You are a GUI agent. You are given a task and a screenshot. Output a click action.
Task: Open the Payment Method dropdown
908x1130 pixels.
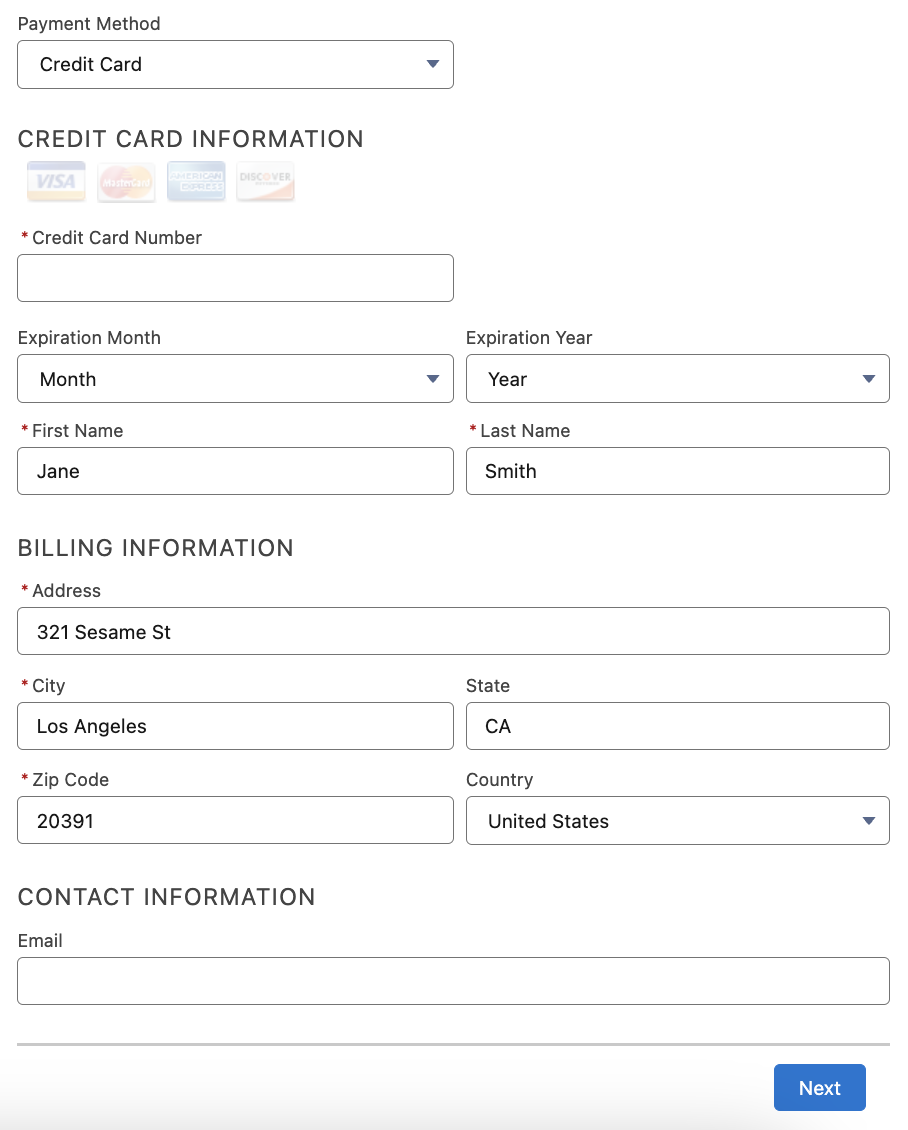pyautogui.click(x=235, y=64)
